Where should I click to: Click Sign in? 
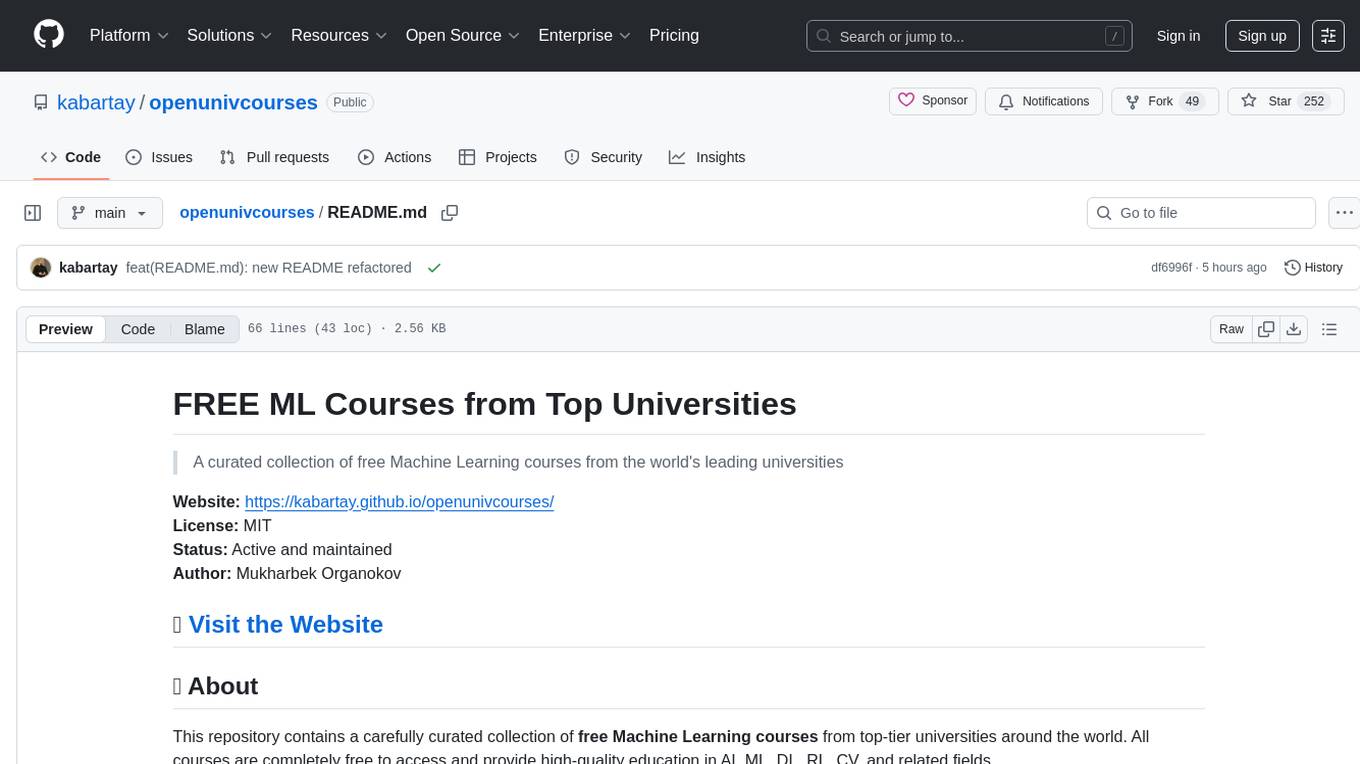point(1178,36)
